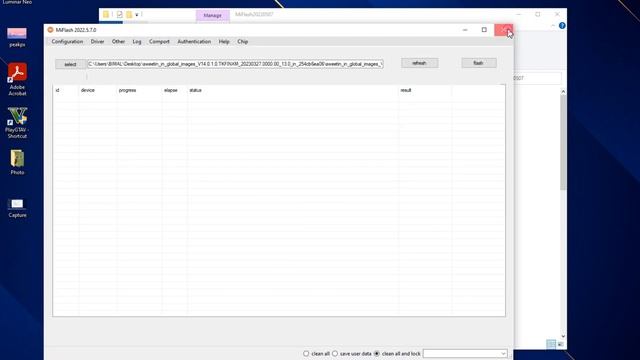The height and width of the screenshot is (360, 640).
Task: Click Properties checkmark icon in Explorer quick access
Action: coord(119,14)
